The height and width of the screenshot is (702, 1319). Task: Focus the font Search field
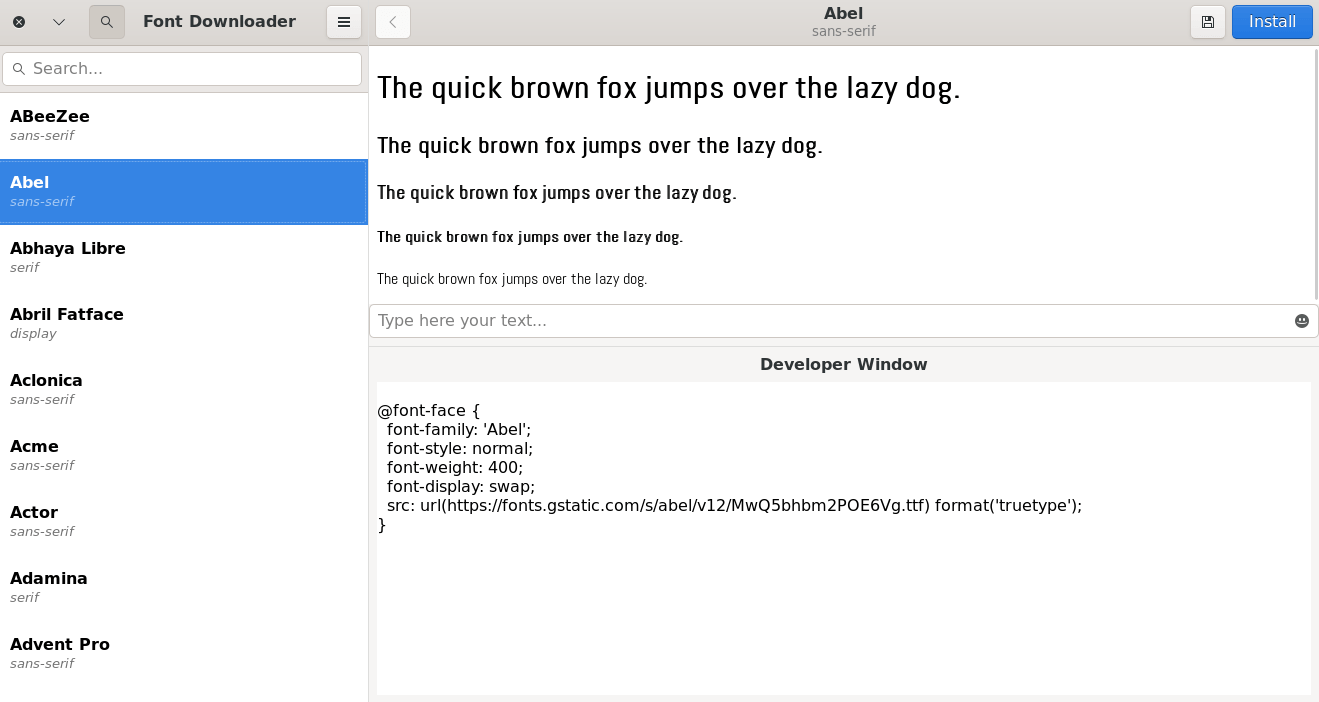190,69
